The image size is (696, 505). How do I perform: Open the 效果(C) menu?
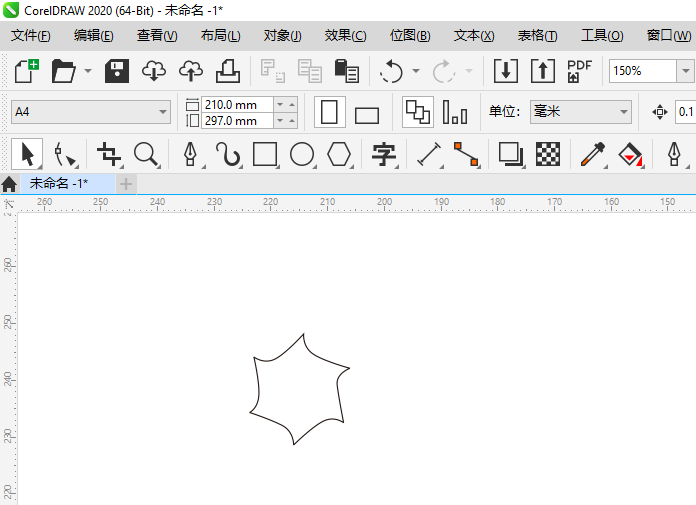tap(345, 36)
